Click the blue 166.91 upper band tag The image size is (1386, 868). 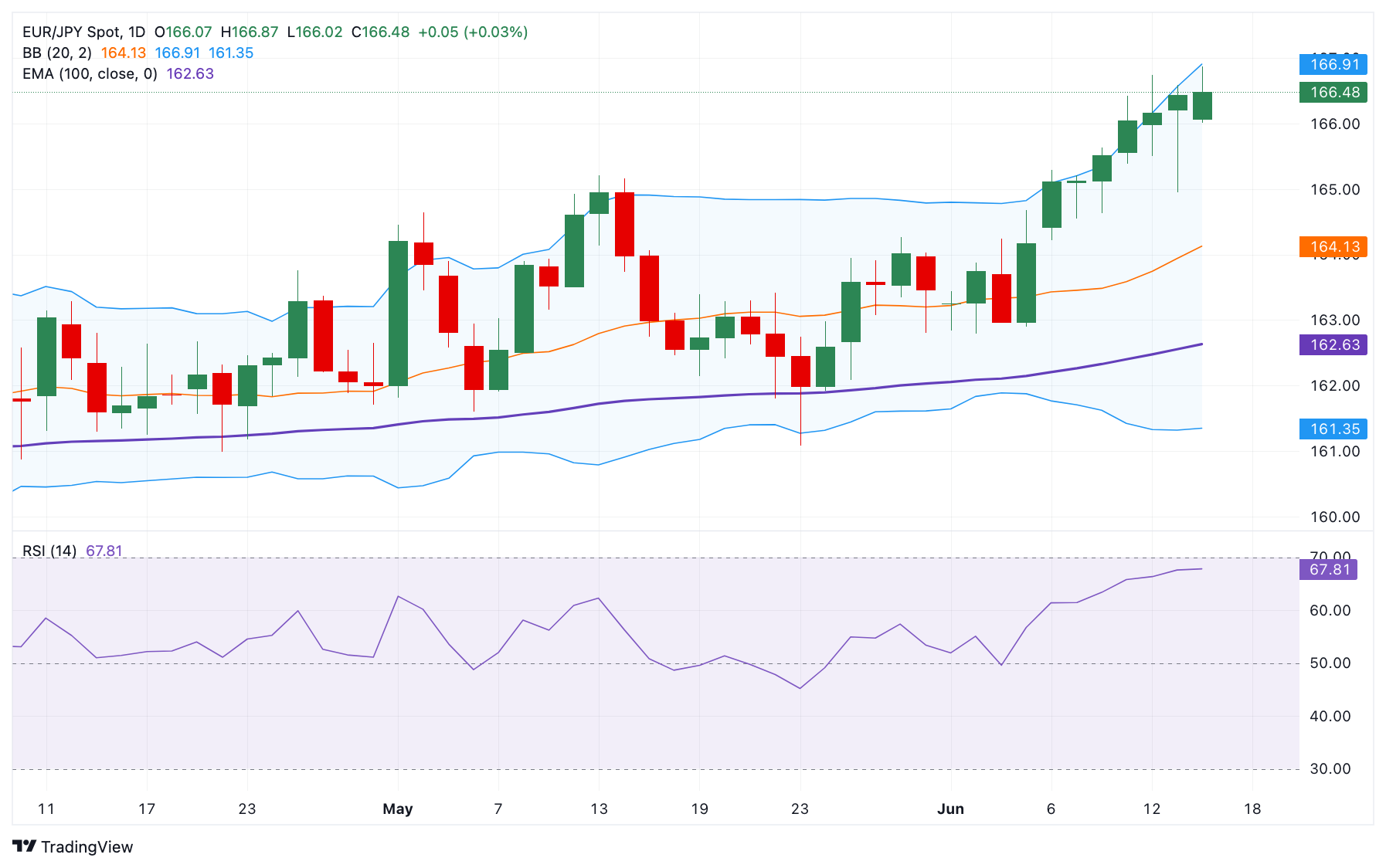pos(1333,64)
